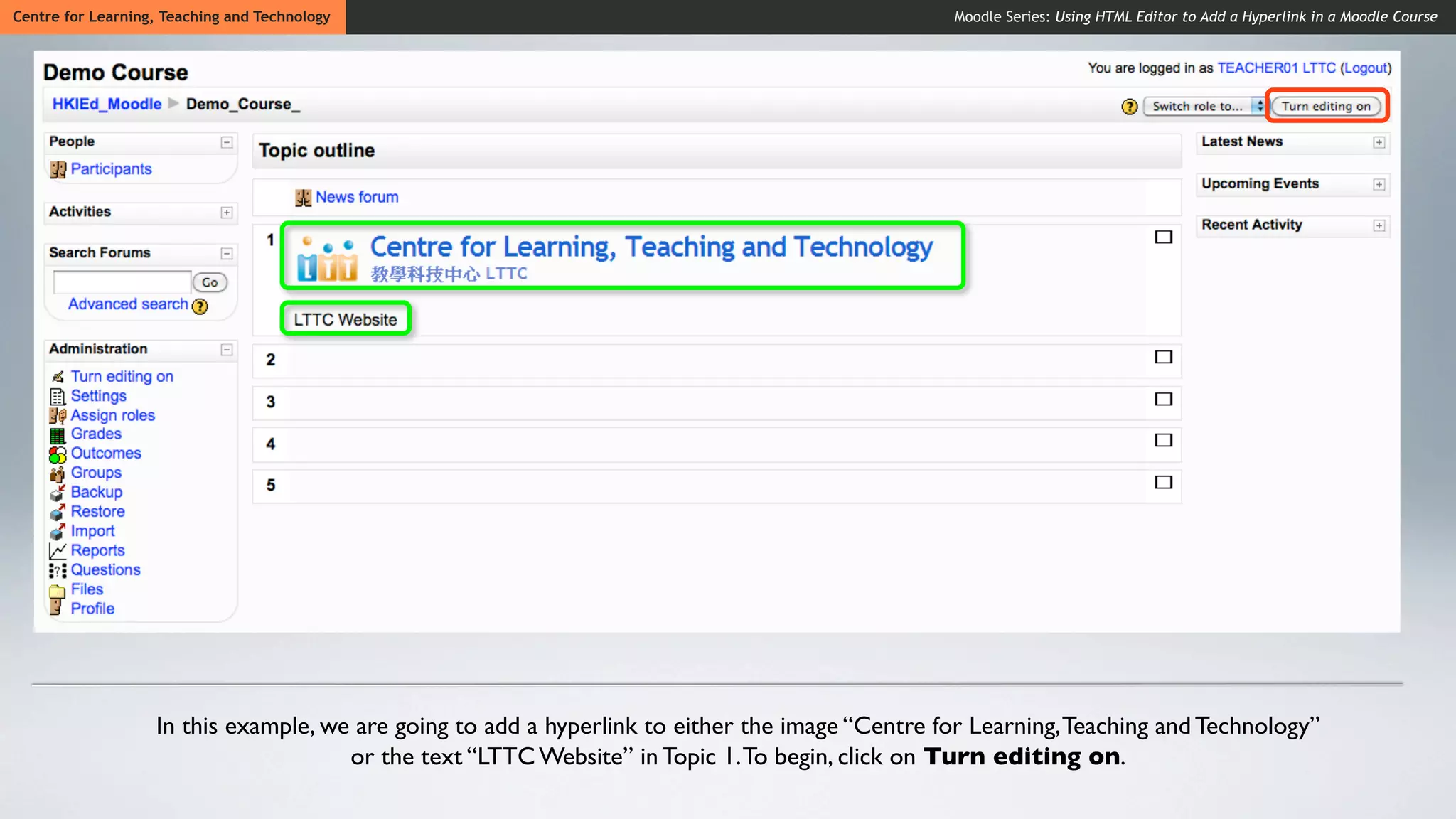Click the search forums text field
The width and height of the screenshot is (1456, 819).
coord(122,282)
